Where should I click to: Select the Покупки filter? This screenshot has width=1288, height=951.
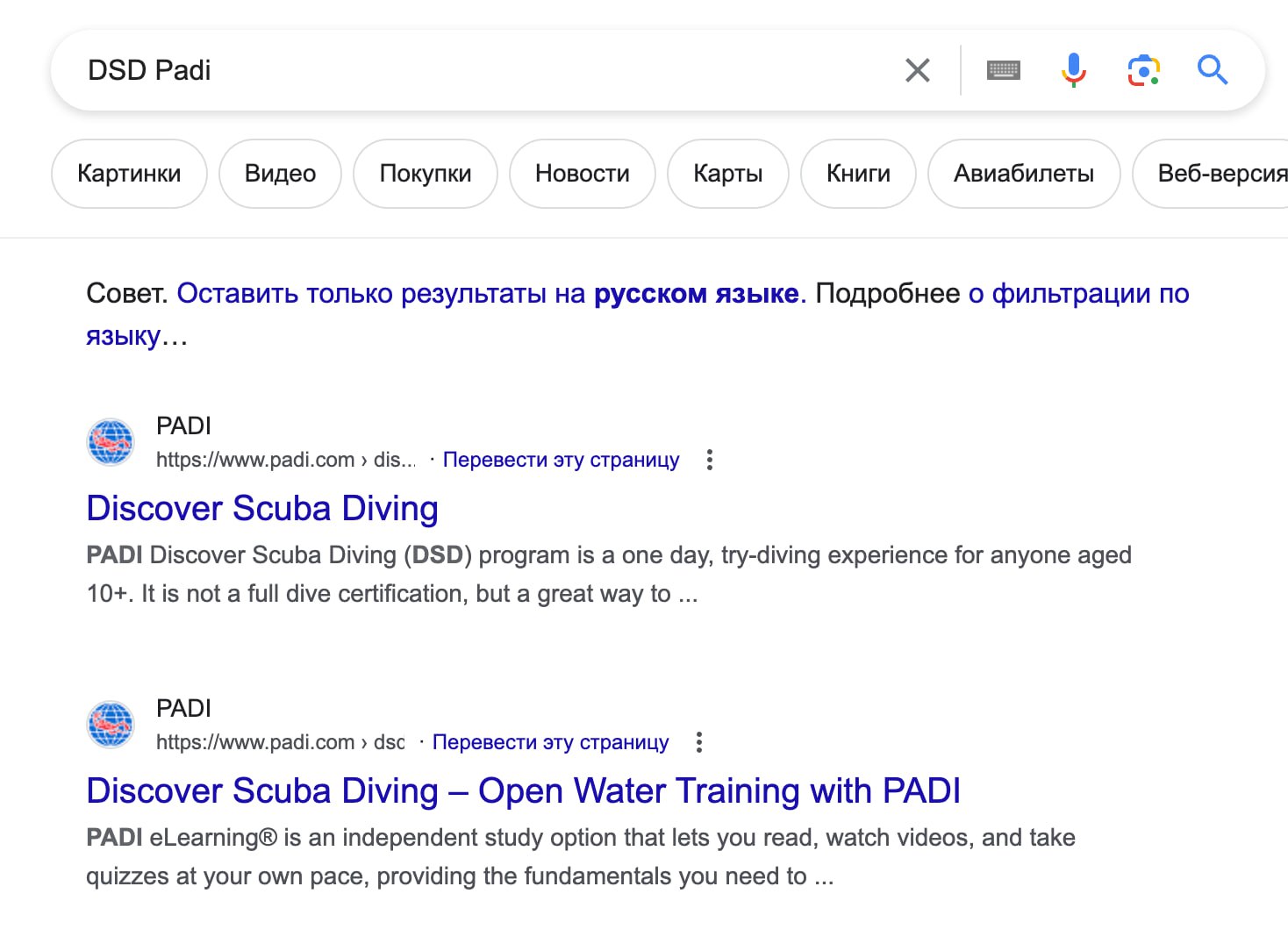pyautogui.click(x=425, y=174)
